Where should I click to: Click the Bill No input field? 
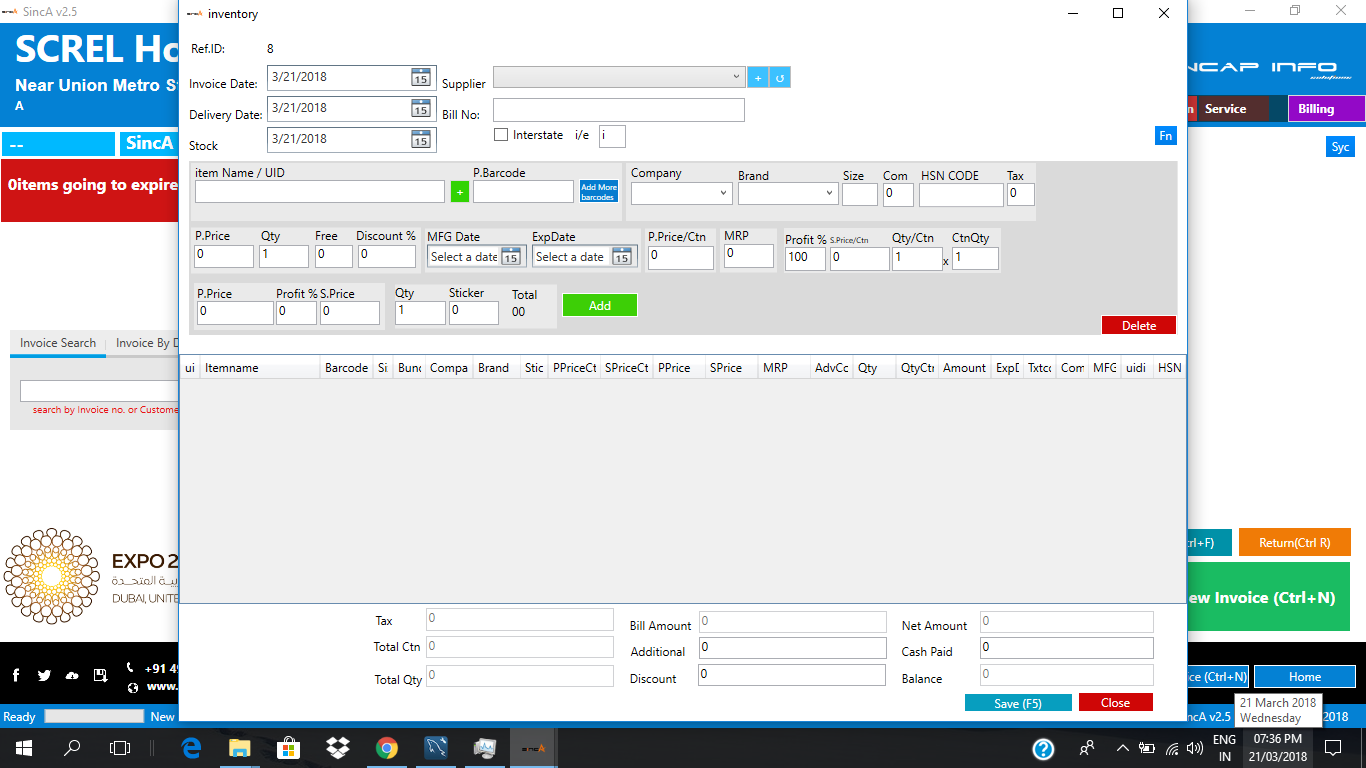pyautogui.click(x=618, y=110)
